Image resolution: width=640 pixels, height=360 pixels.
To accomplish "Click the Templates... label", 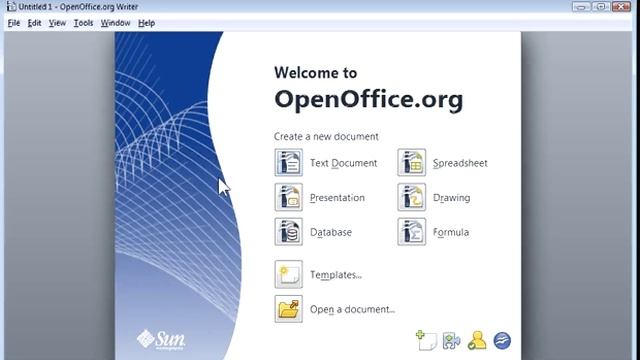I will (x=336, y=275).
